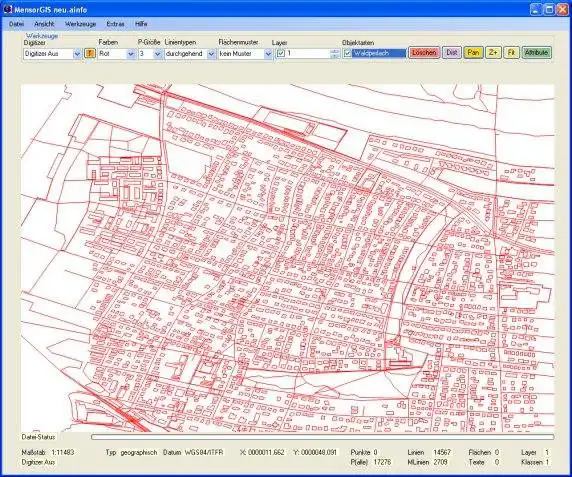This screenshot has width=572, height=477.
Task: Expand the Farben color dropdown
Action: [x=131, y=54]
